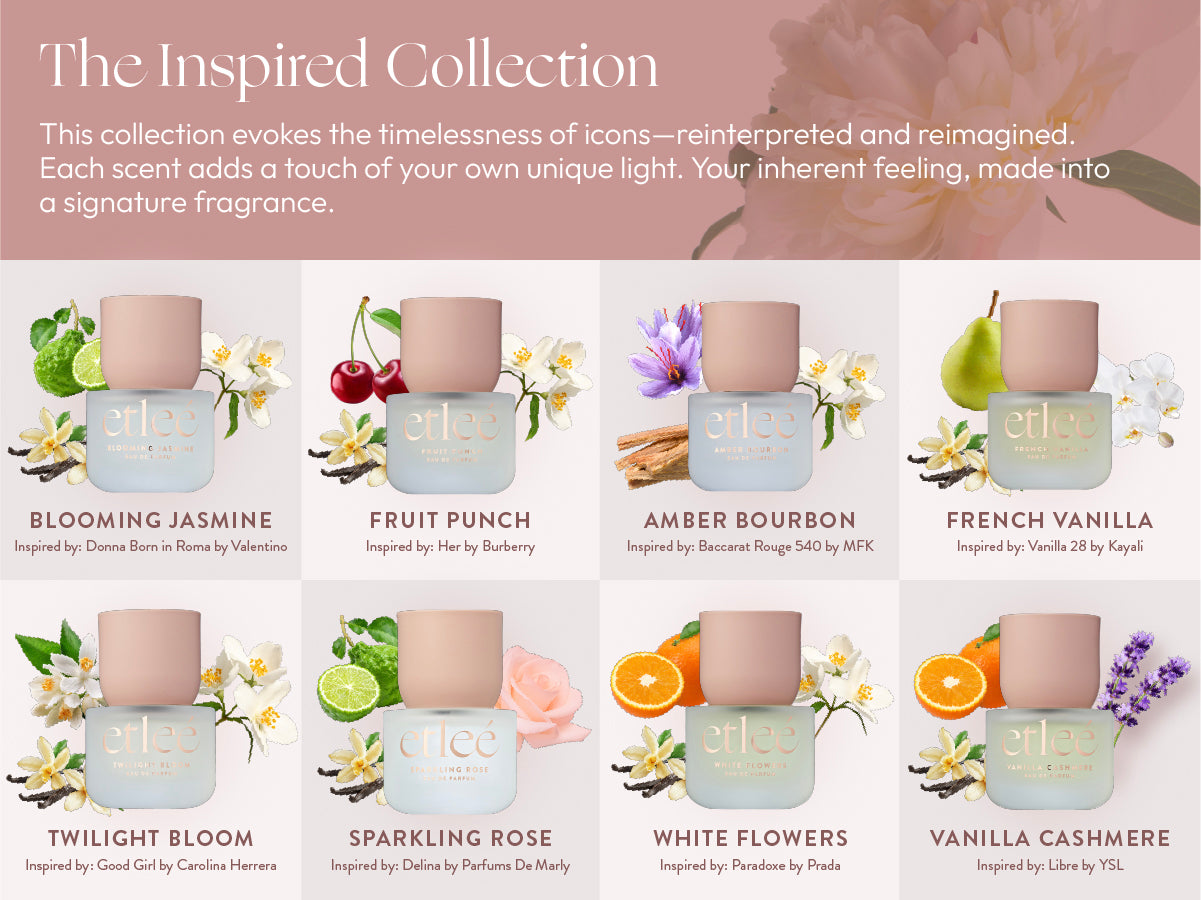The image size is (1201, 900).
Task: Click the Amber Bourbon perfume bottle
Action: coord(750,394)
